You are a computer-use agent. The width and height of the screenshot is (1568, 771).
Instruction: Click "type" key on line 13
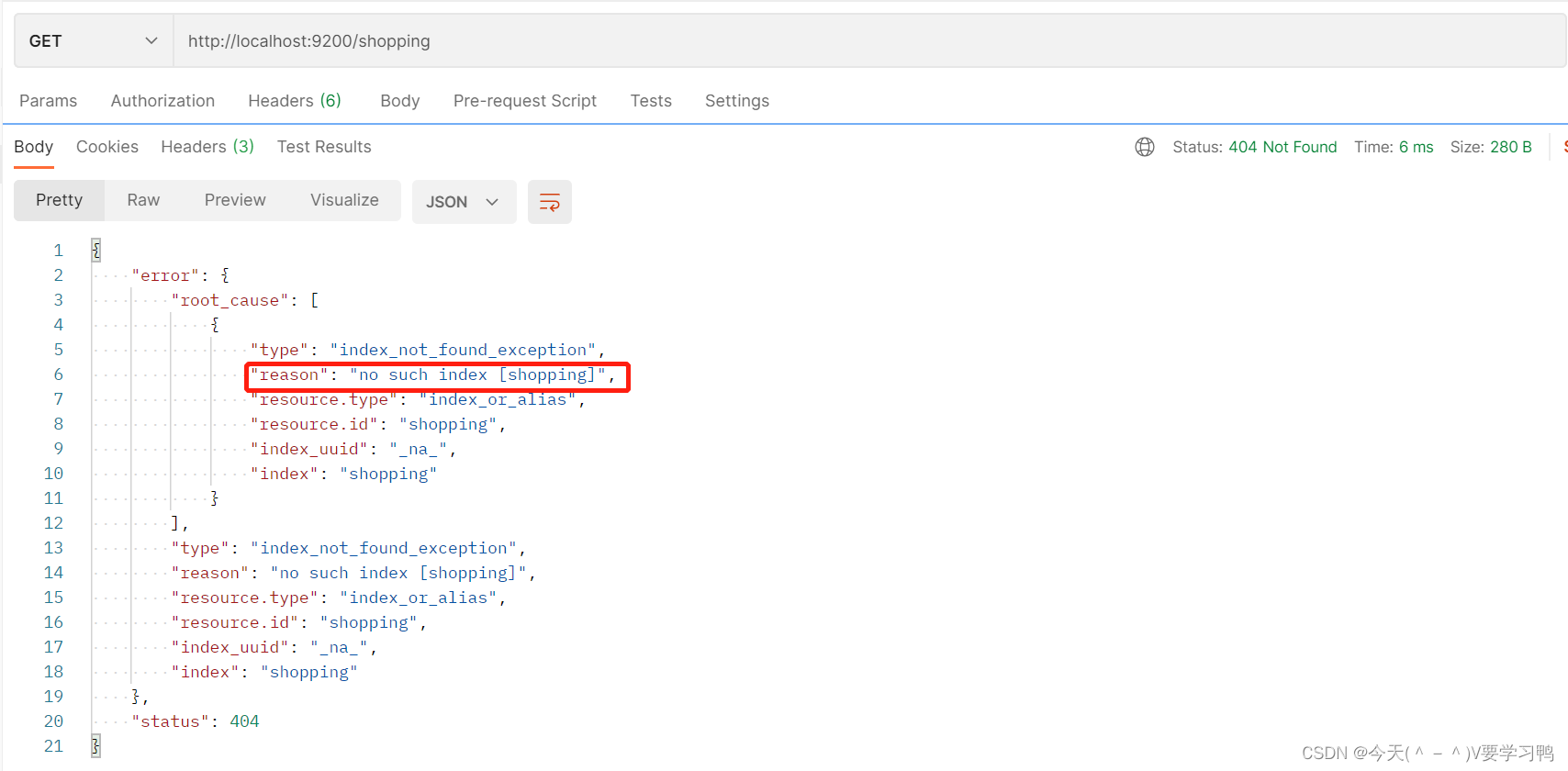pos(199,548)
